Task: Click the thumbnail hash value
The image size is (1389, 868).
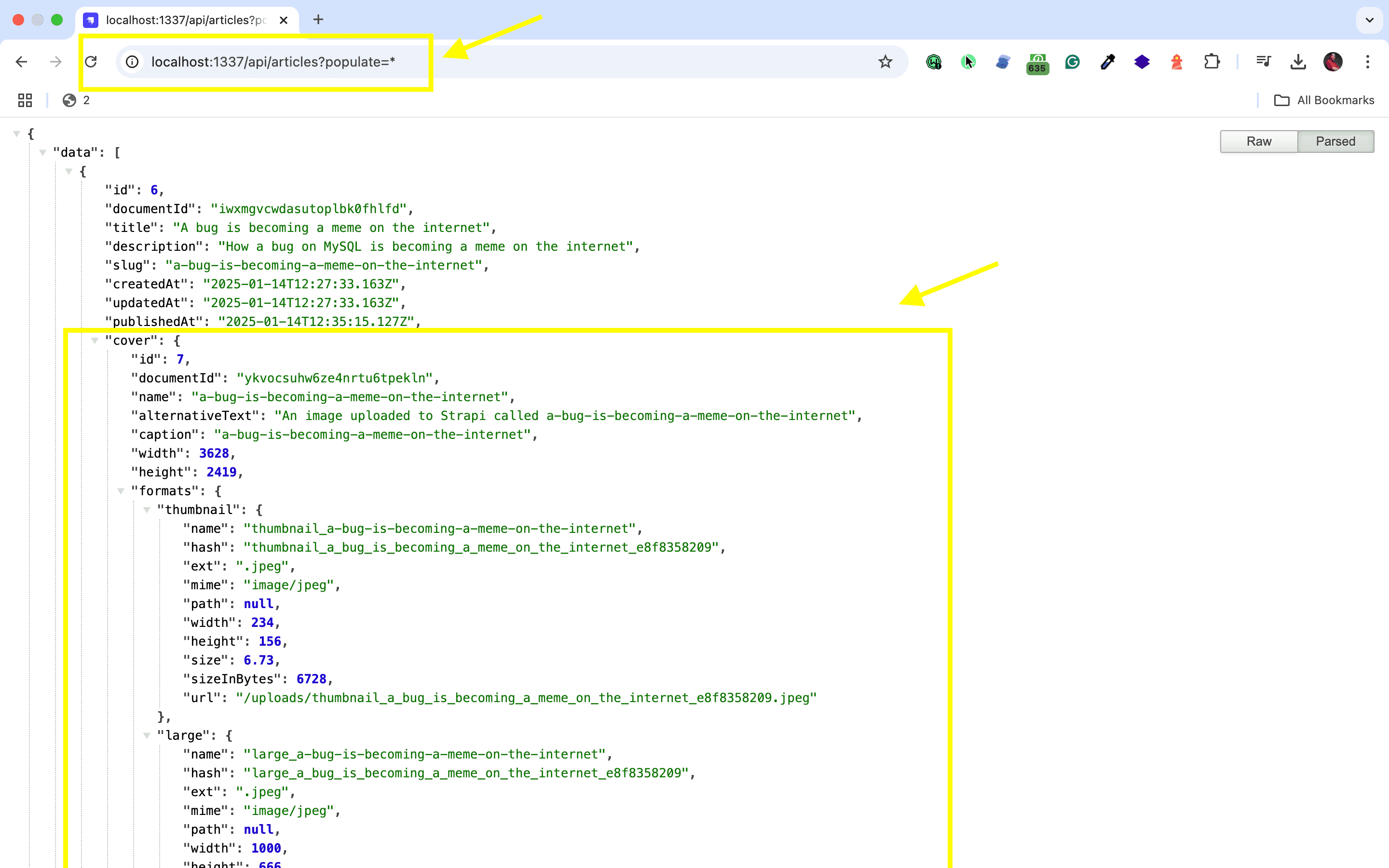Action: pos(481,548)
